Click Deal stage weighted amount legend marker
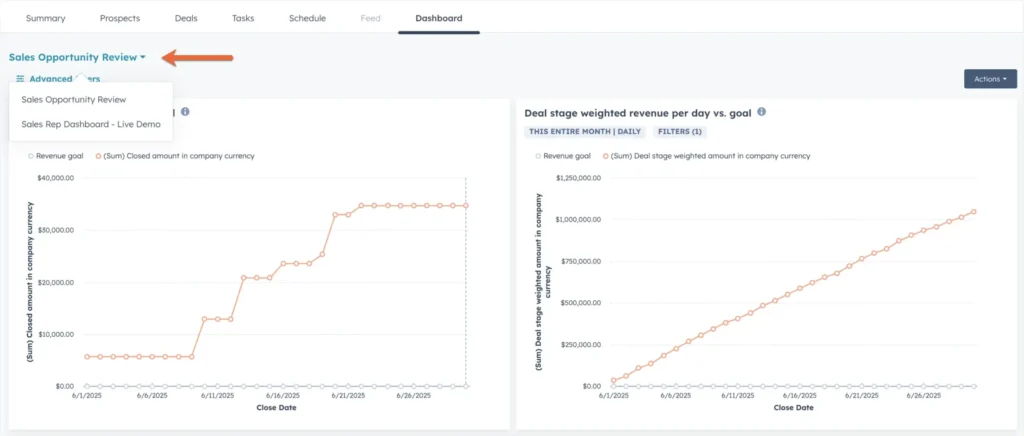 click(605, 156)
